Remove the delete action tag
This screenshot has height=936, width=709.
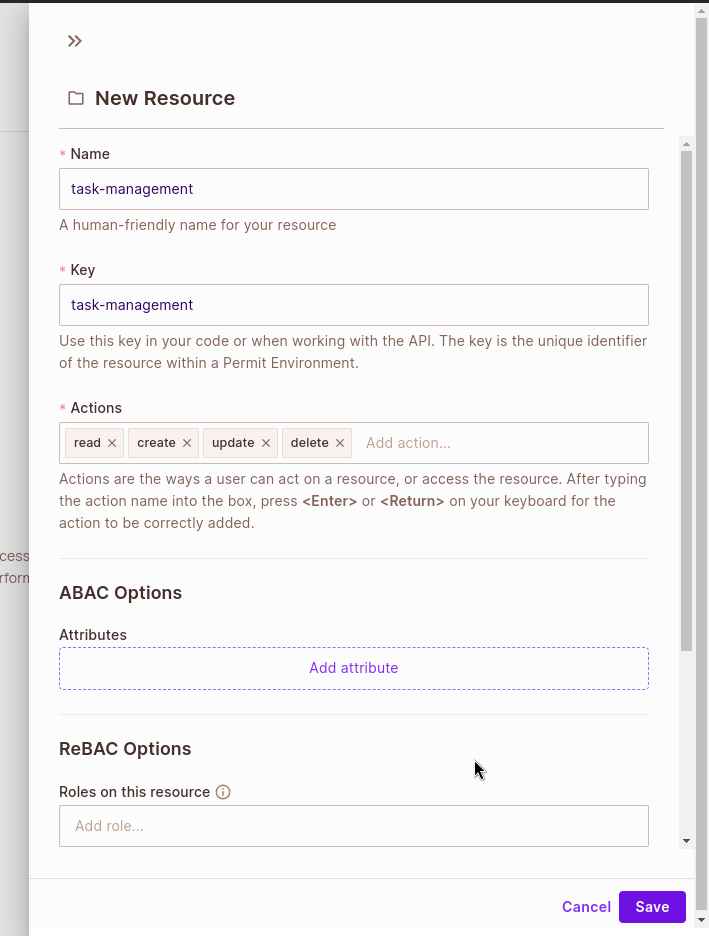click(340, 443)
